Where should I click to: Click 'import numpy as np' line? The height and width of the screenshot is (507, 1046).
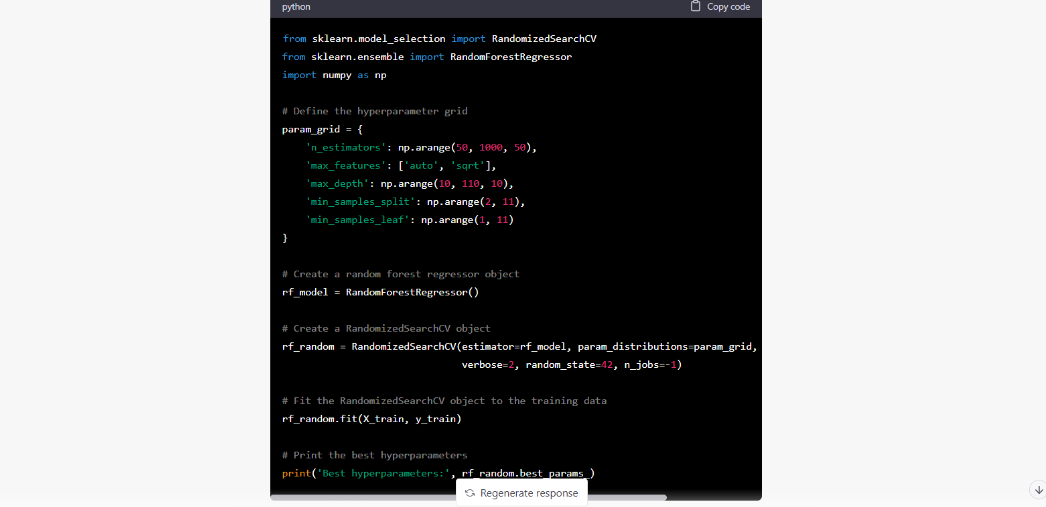(x=334, y=75)
